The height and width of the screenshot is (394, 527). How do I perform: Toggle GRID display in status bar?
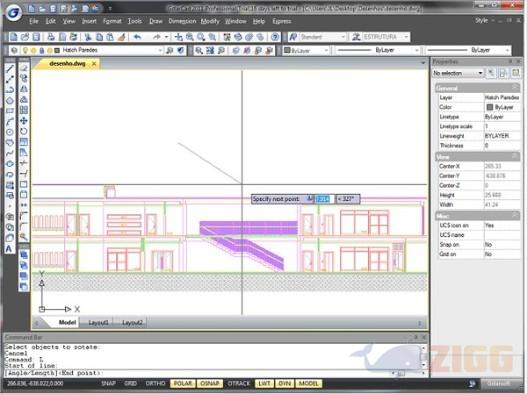(x=131, y=384)
